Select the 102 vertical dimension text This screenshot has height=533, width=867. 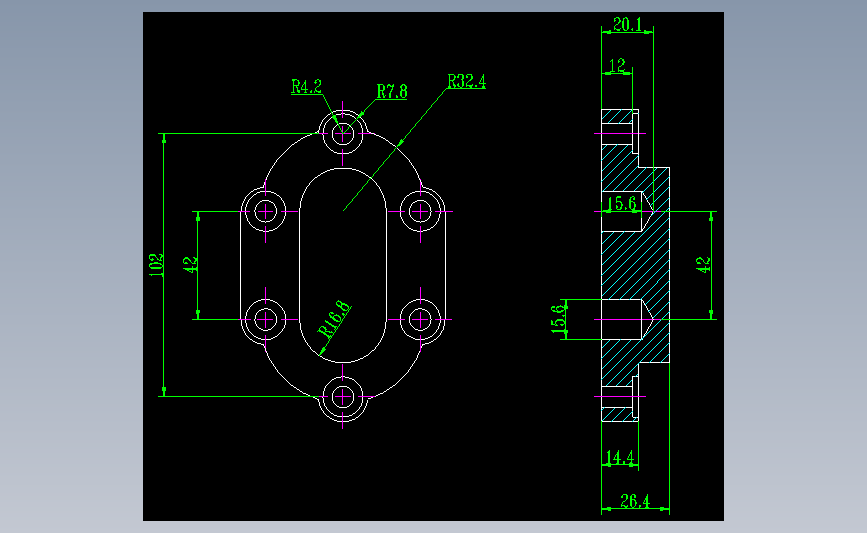(156, 265)
